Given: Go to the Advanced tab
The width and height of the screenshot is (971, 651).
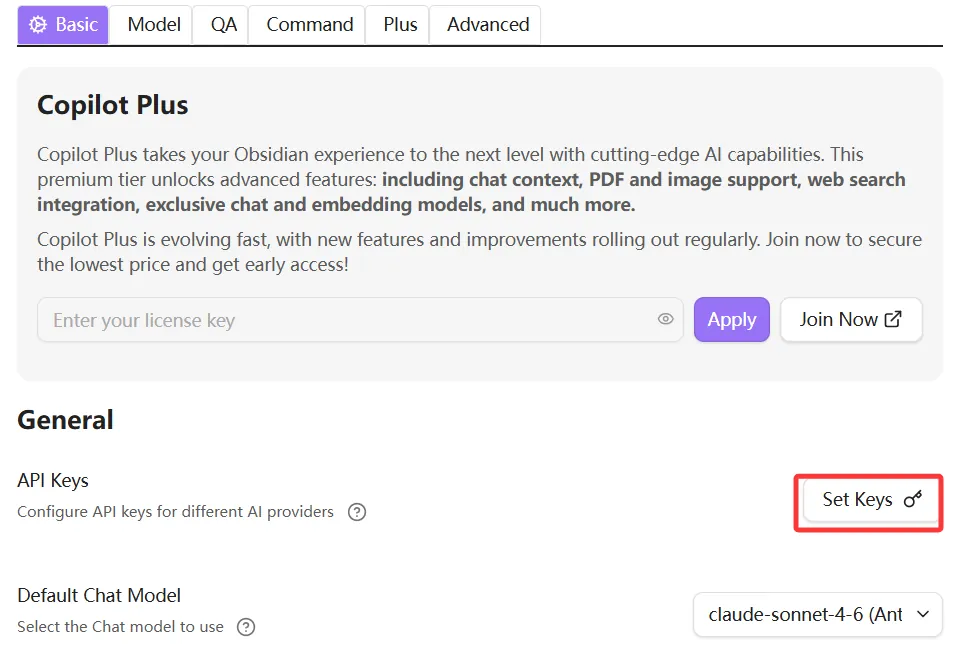Looking at the screenshot, I should 488,25.
